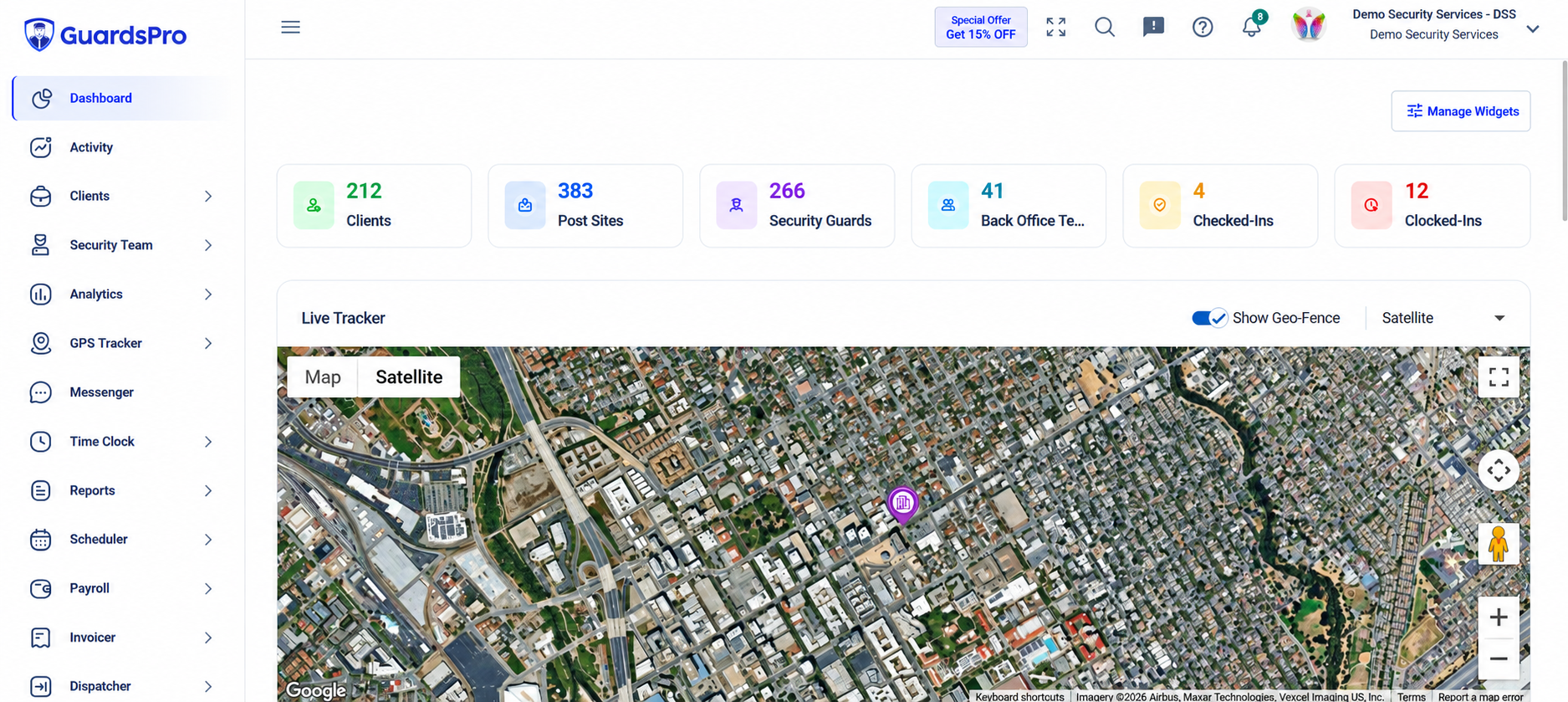Expand the Clients sidebar submenu
1568x702 pixels.
click(x=208, y=197)
